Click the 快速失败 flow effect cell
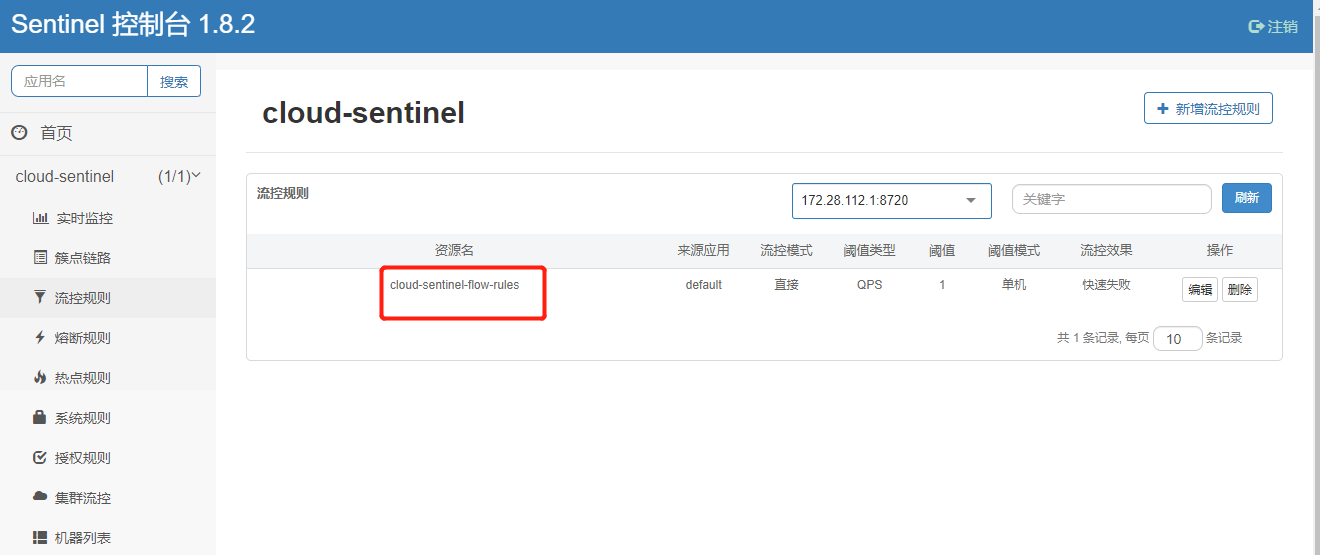The height and width of the screenshot is (555, 1320). point(1106,285)
